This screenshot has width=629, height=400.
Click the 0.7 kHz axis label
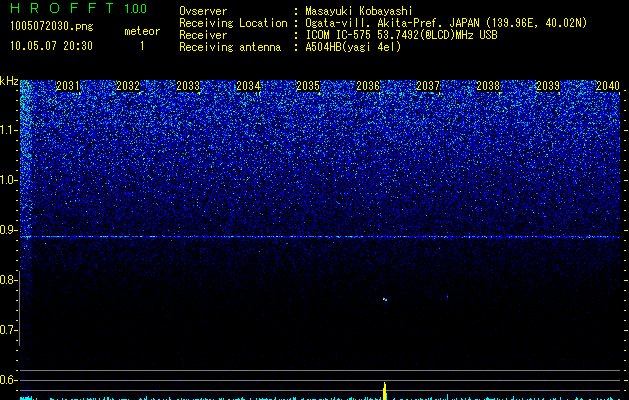coord(8,330)
